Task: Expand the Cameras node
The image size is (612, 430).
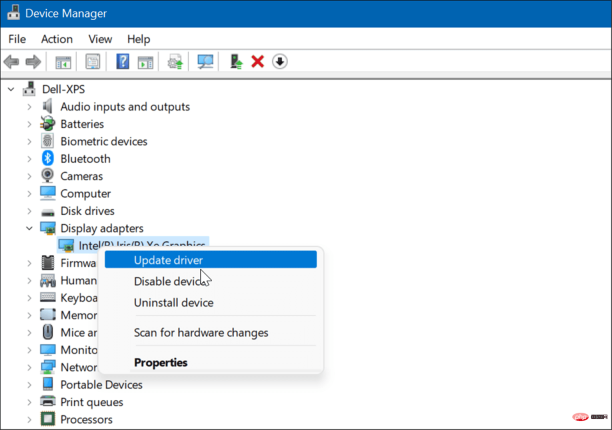Action: 29,176
